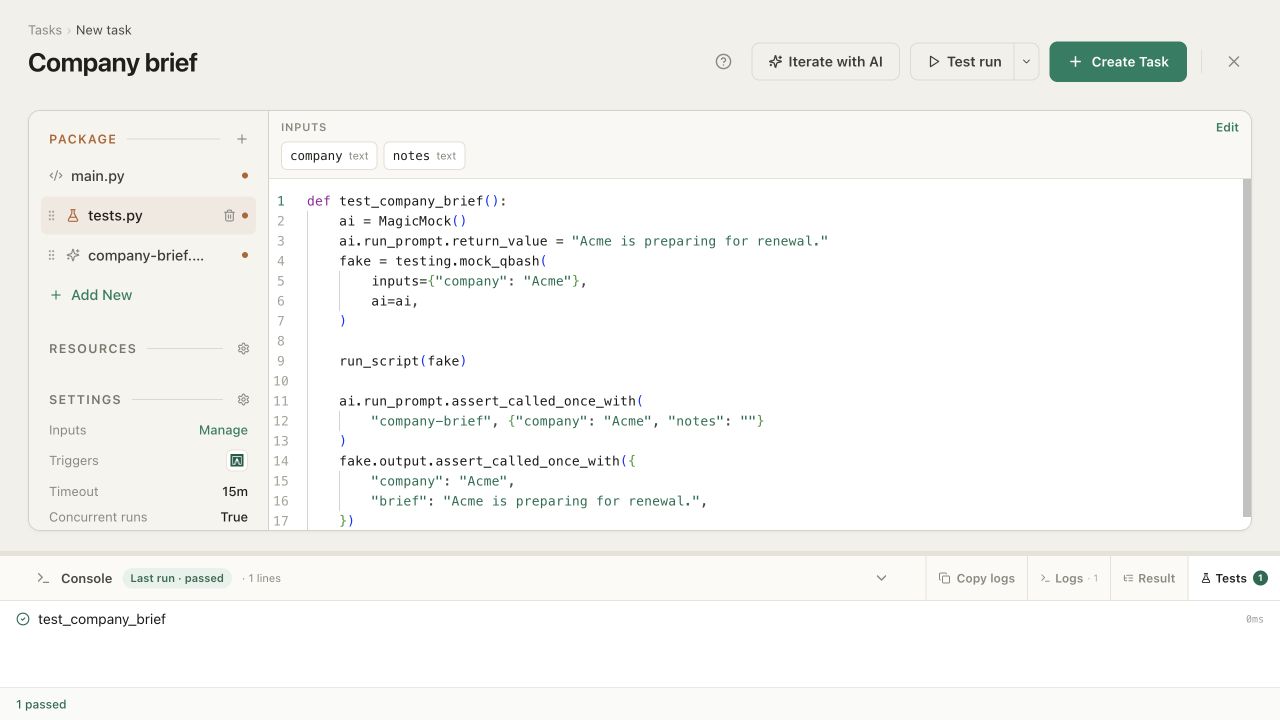Switch to the Logs tab
Image resolution: width=1280 pixels, height=720 pixels.
coord(1069,578)
